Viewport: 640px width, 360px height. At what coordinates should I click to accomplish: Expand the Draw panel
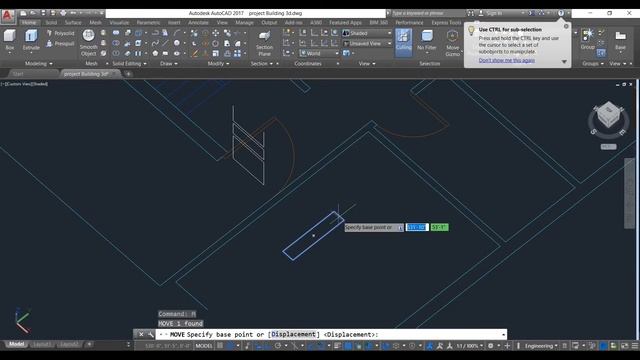coord(169,64)
